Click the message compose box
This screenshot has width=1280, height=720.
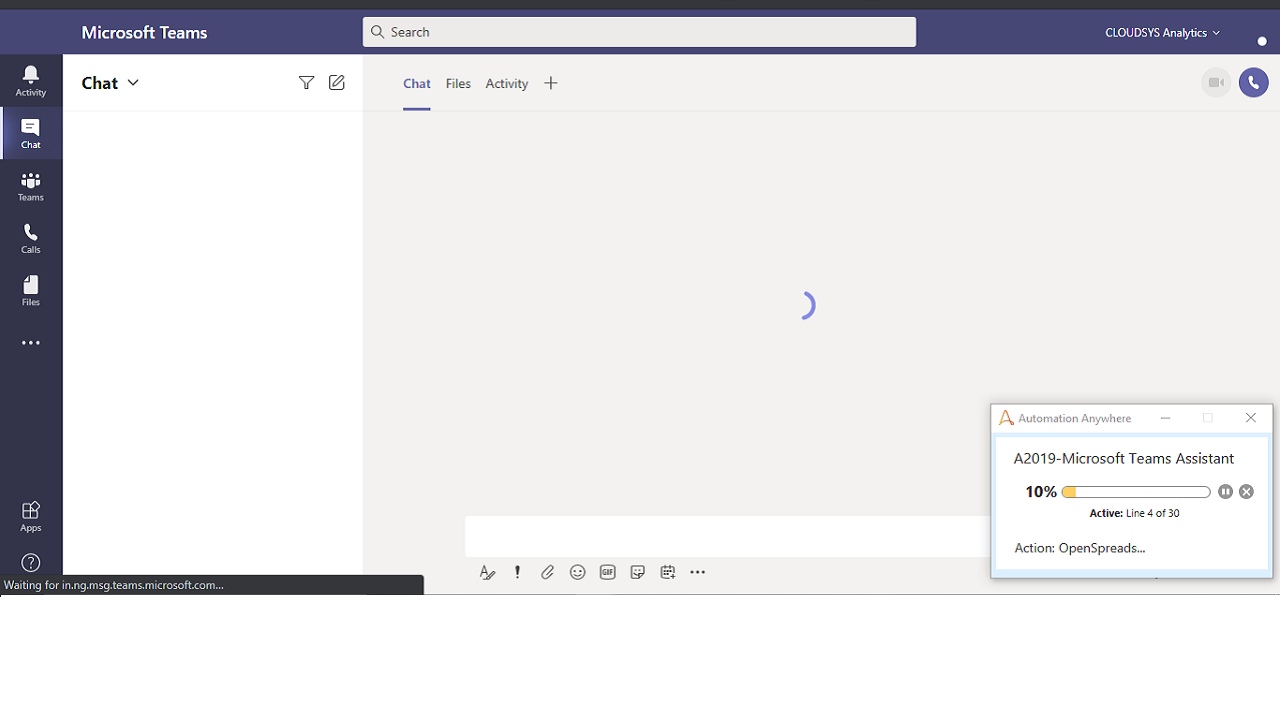(727, 537)
